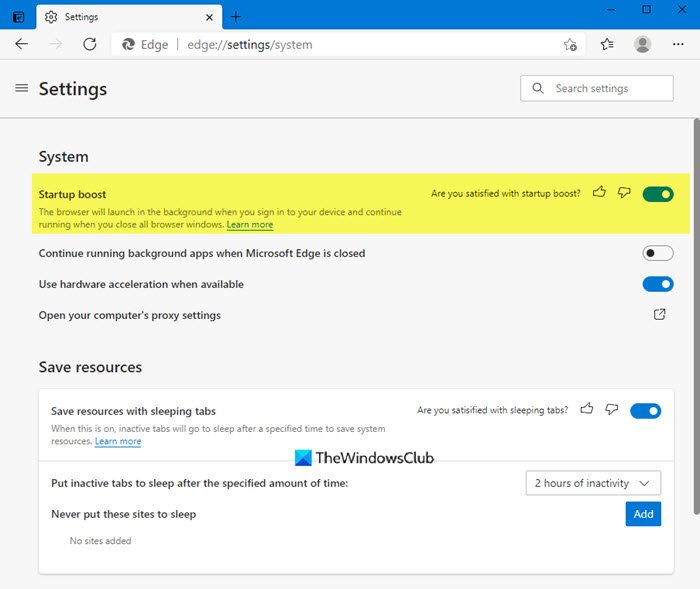Image resolution: width=700 pixels, height=589 pixels.
Task: Open the 2 hours of inactivity dropdown
Action: click(x=593, y=483)
